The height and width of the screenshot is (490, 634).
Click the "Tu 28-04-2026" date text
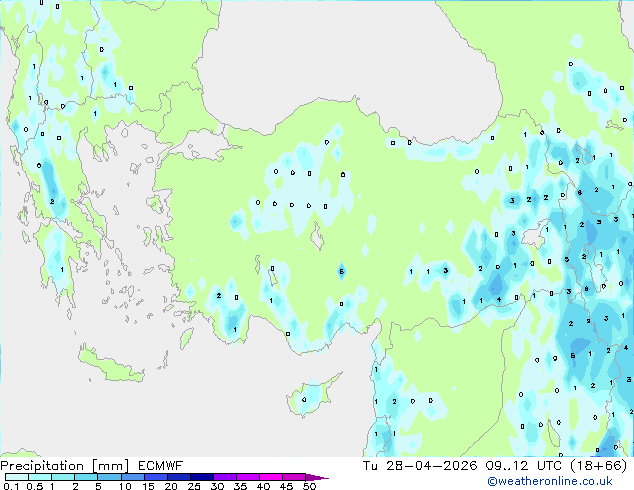420,466
